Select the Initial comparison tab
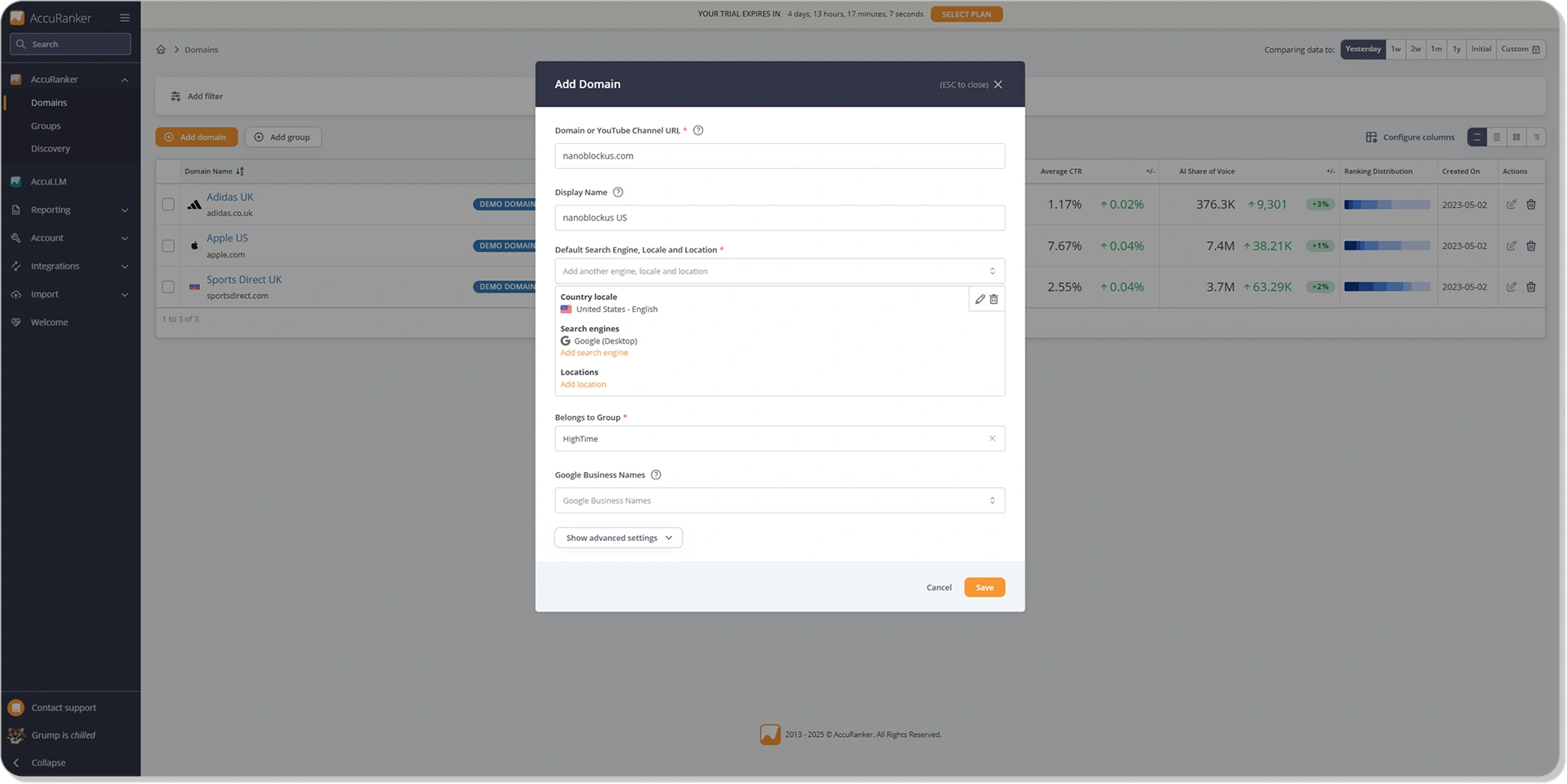Screen dimensions: 1567x784 (x=1481, y=50)
